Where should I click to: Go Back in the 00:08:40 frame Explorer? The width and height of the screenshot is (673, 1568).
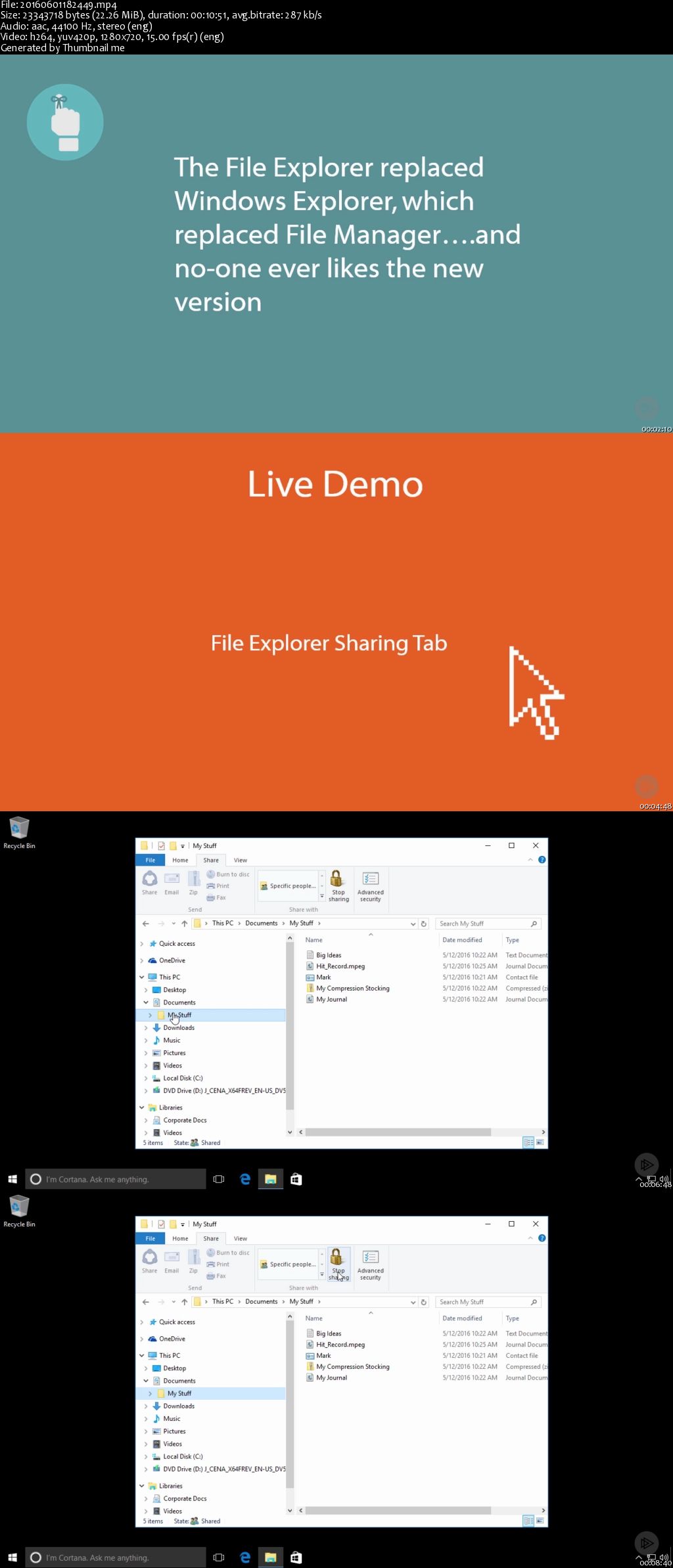click(146, 1302)
